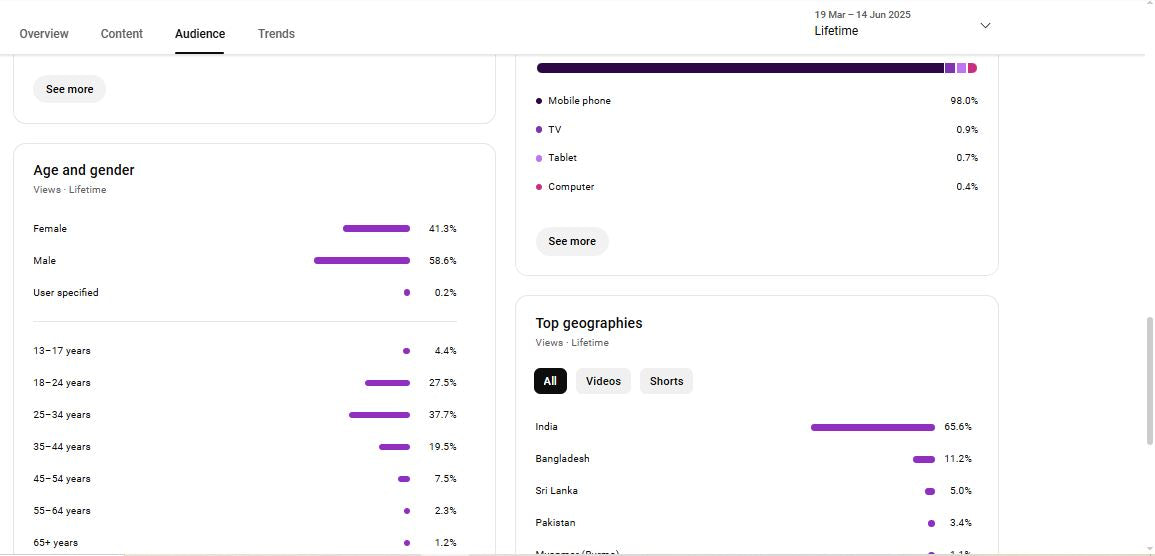Click See more under device type list
The width and height of the screenshot is (1155, 556).
click(572, 241)
